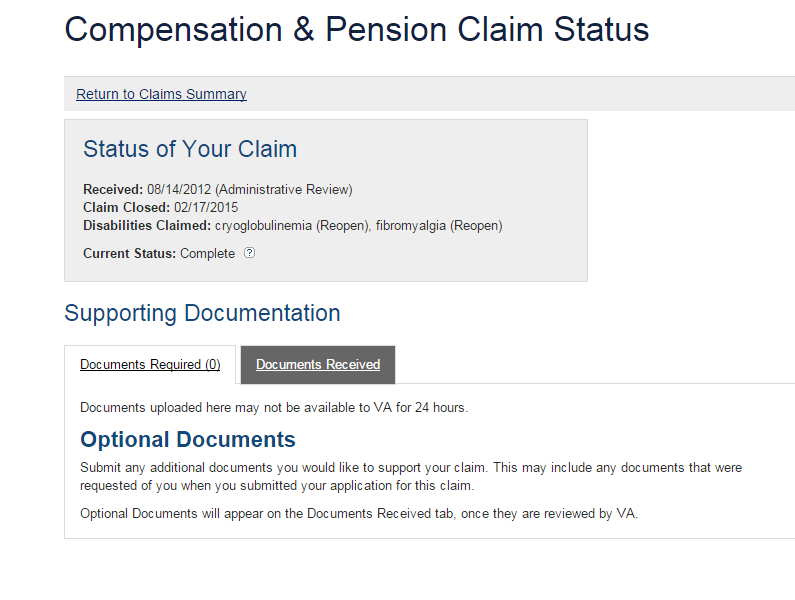This screenshot has width=795, height=600.
Task: Open the Return to Claims Summary link
Action: coord(161,94)
